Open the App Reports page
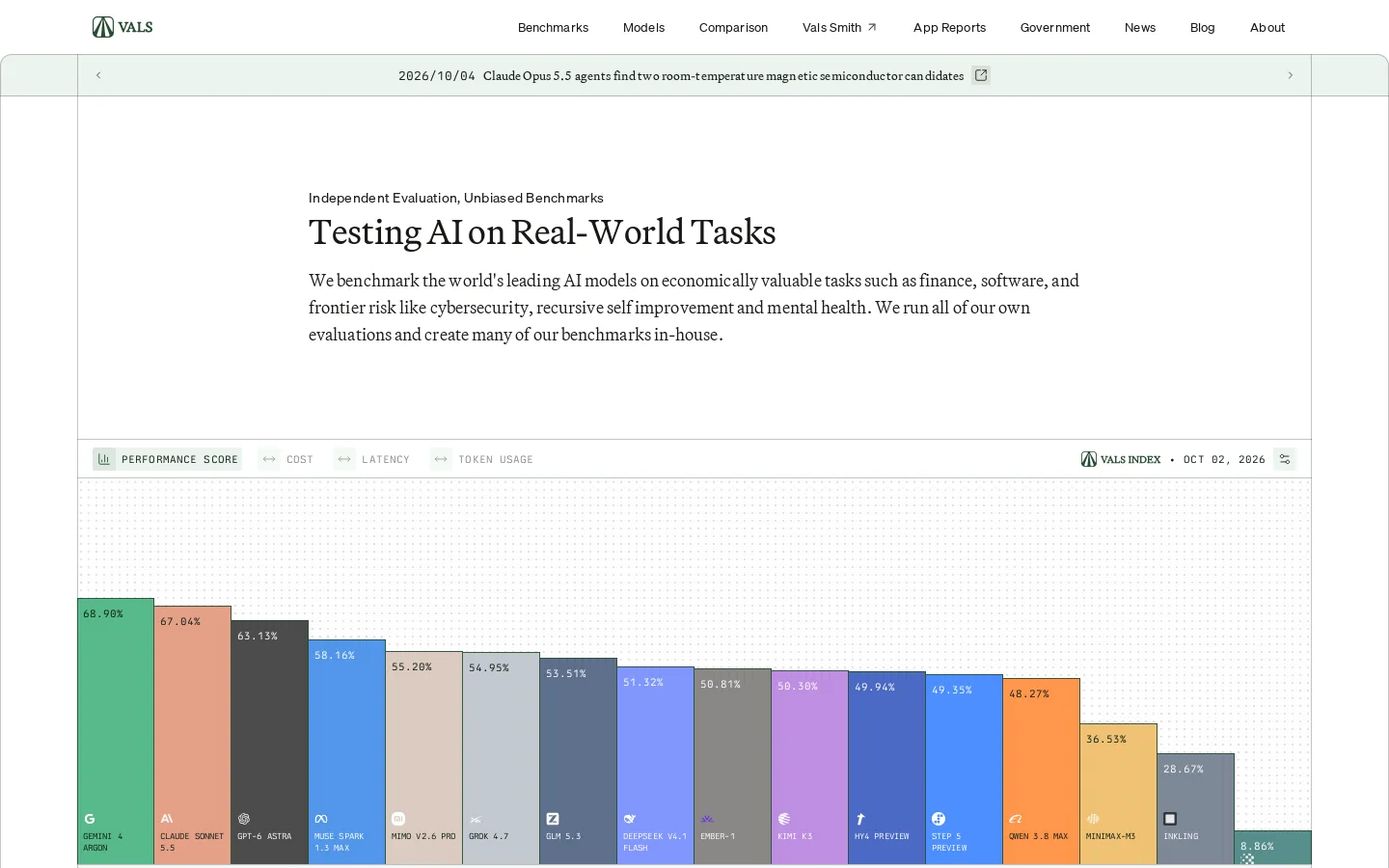The height and width of the screenshot is (868, 1389). tap(949, 27)
